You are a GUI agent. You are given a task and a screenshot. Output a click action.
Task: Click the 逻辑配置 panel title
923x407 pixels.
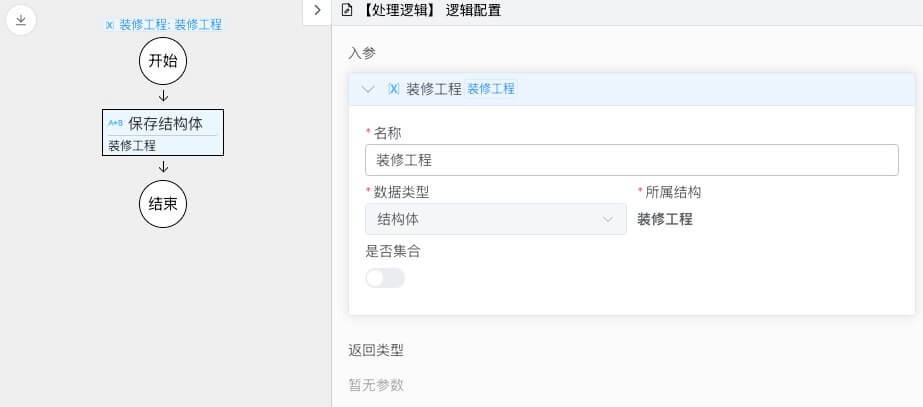point(473,10)
